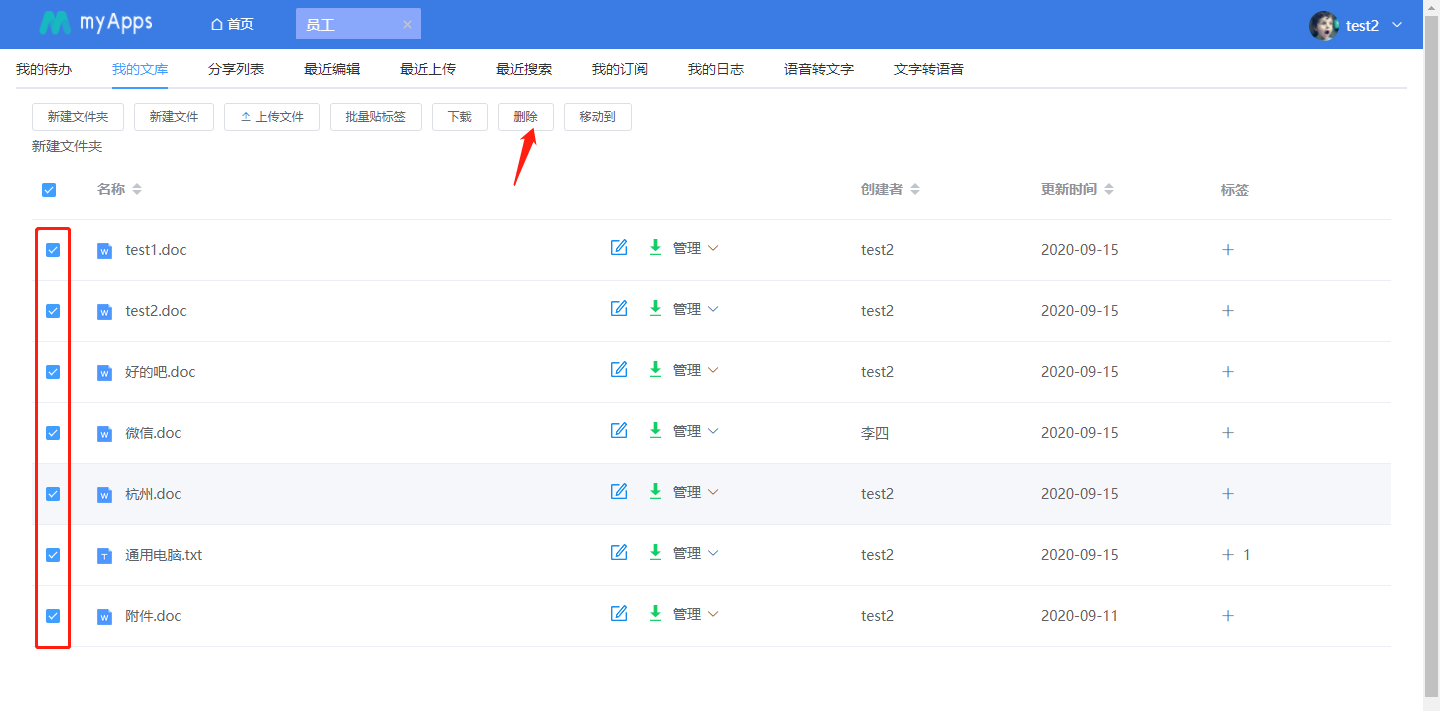Click the 新建文件夹 button
Viewport: 1440px width, 711px height.
78,117
